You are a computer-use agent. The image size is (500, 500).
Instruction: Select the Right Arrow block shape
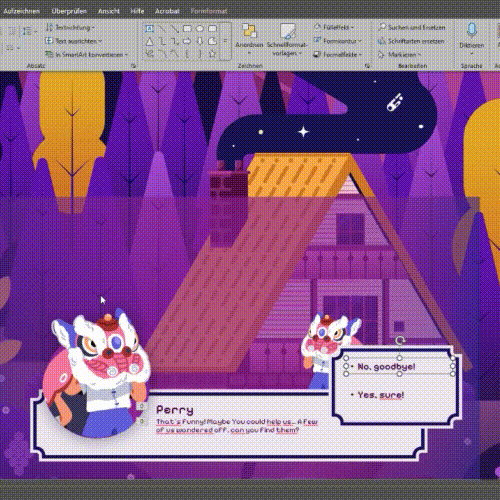click(187, 41)
